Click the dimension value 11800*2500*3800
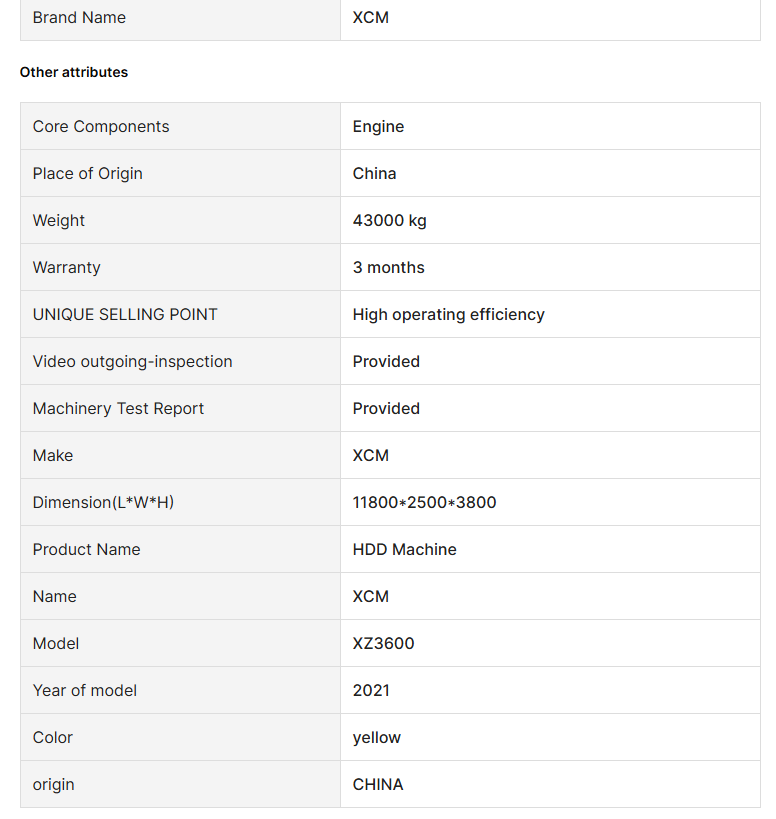Screen dimensions: 776x819 tap(424, 502)
